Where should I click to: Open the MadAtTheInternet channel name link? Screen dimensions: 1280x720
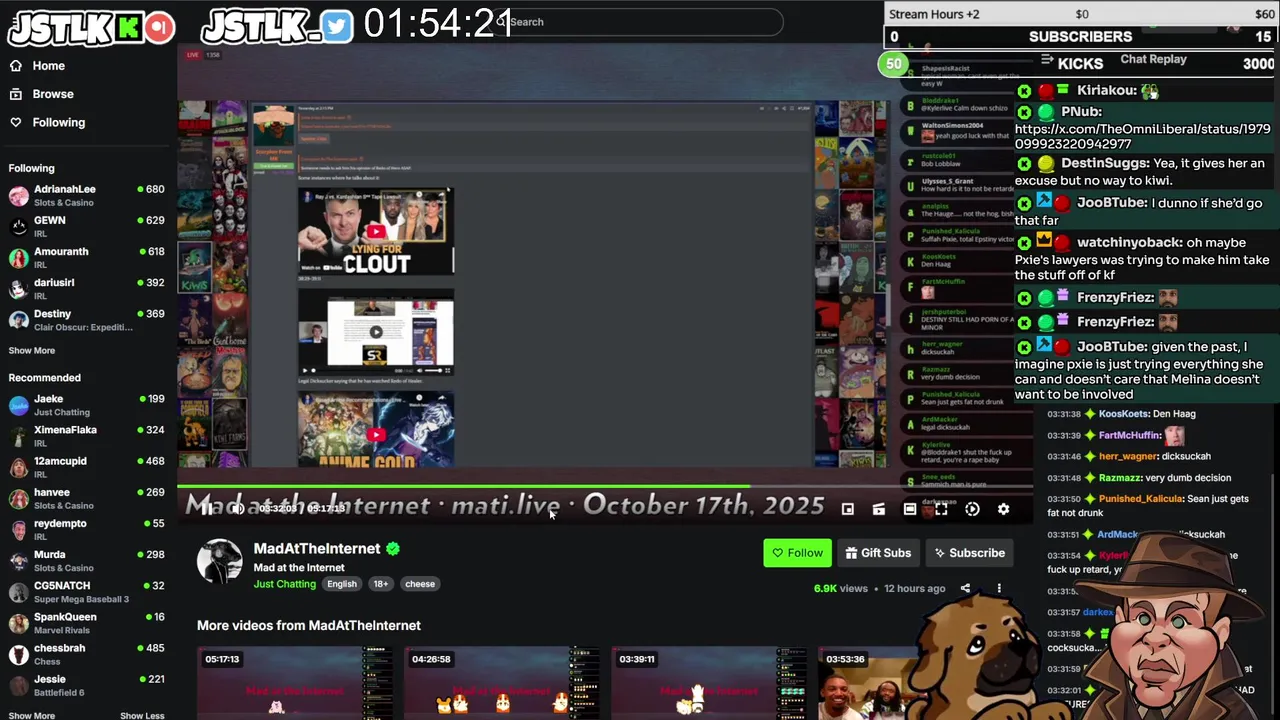tap(317, 548)
